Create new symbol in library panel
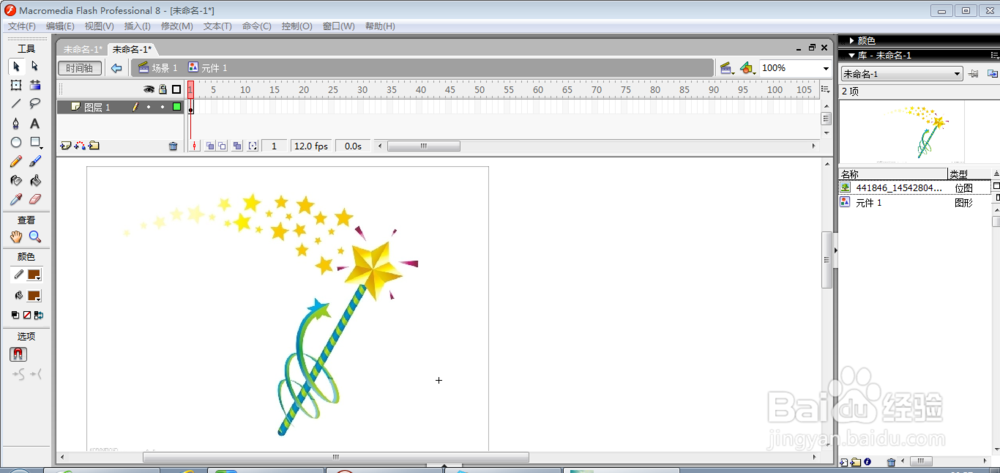The height and width of the screenshot is (473, 1000). click(x=844, y=462)
